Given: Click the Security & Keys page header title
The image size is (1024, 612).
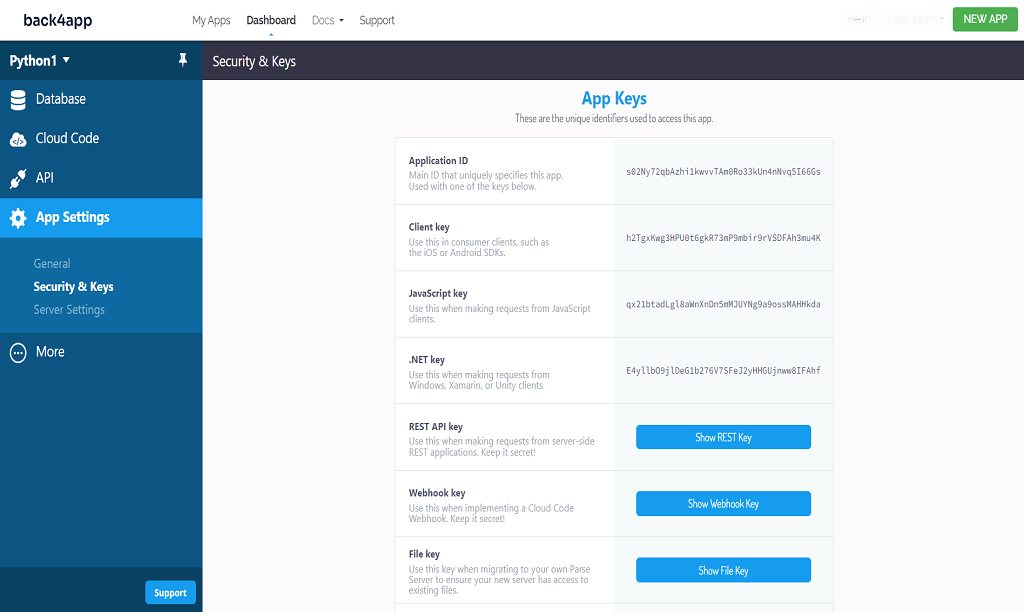Looking at the screenshot, I should tap(254, 61).
